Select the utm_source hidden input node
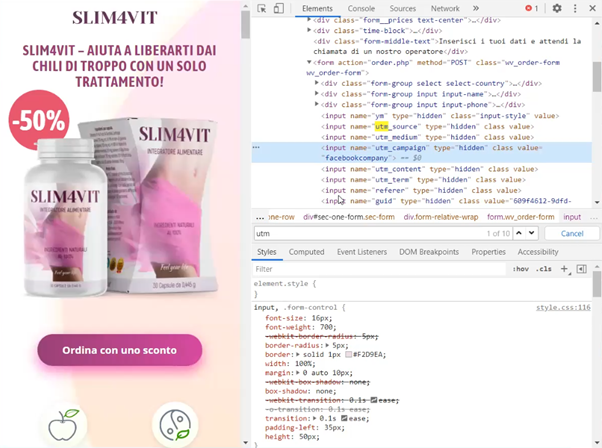Viewport: 602px width, 448px height. (x=427, y=126)
